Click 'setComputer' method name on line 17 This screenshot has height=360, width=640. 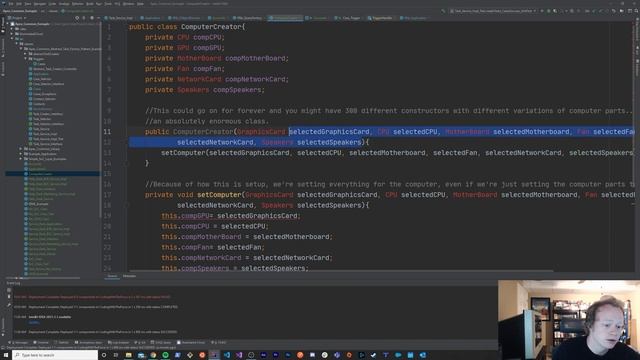coord(219,195)
